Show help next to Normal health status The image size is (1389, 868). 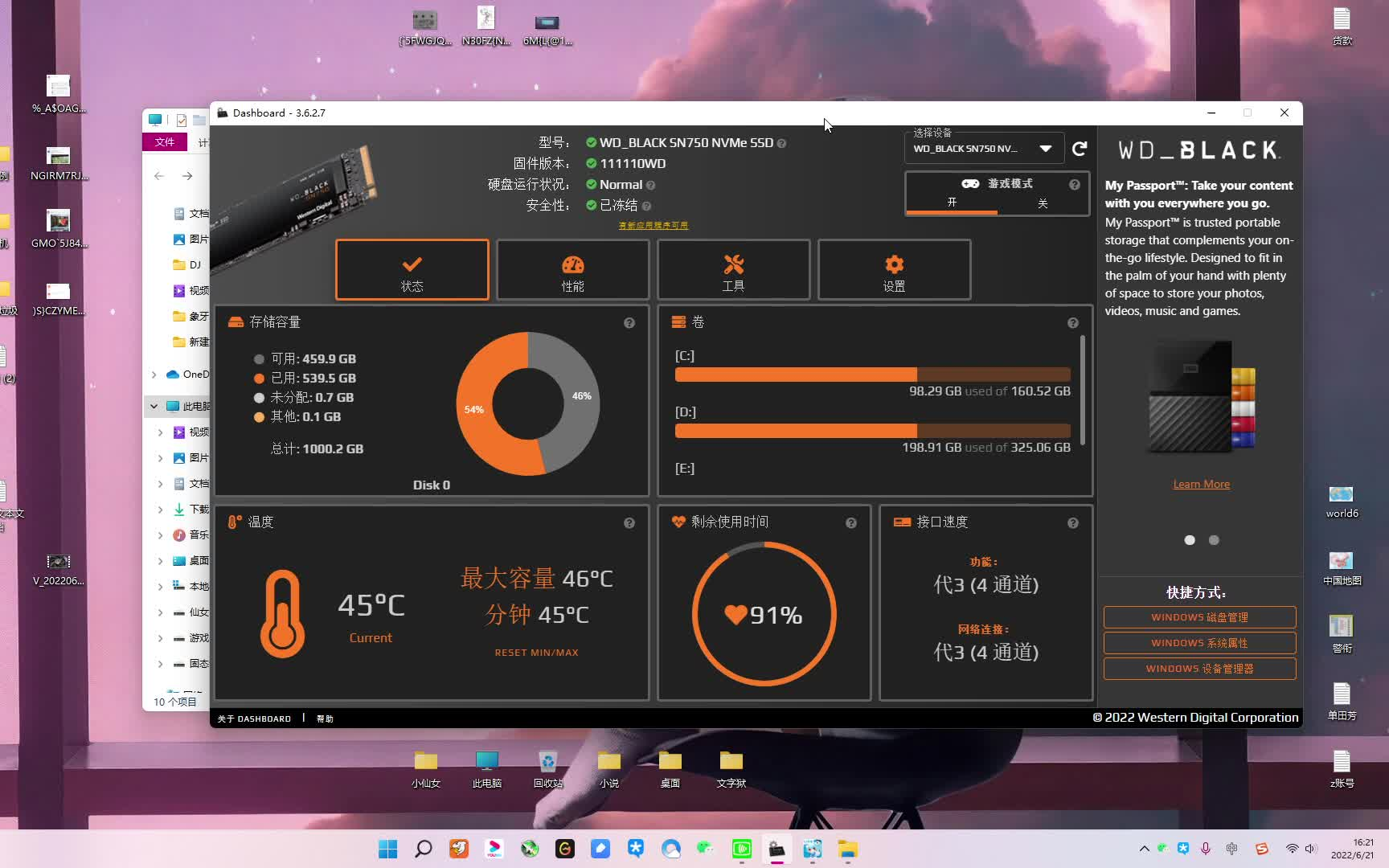pos(650,185)
